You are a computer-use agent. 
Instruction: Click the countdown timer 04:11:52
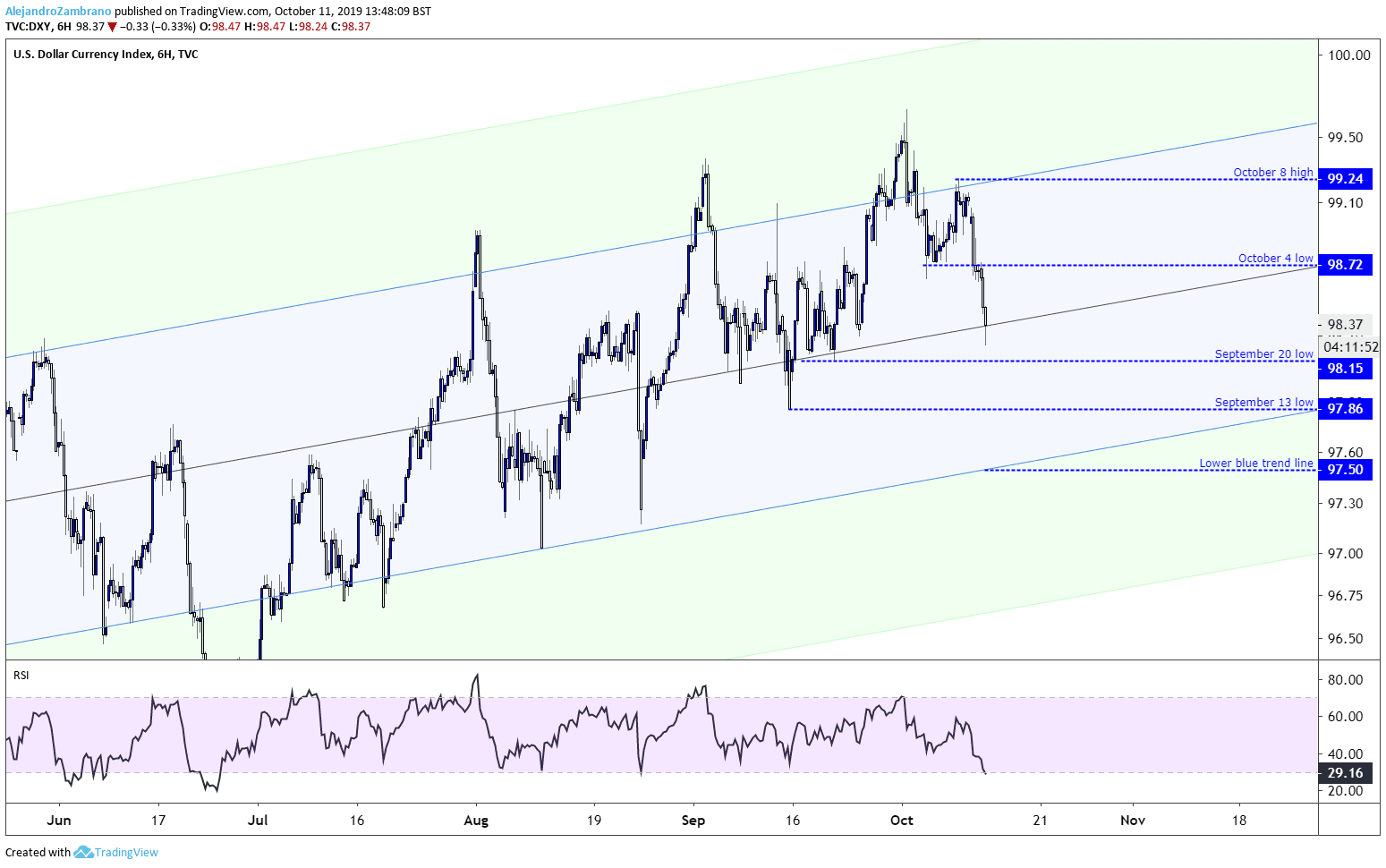click(1350, 347)
